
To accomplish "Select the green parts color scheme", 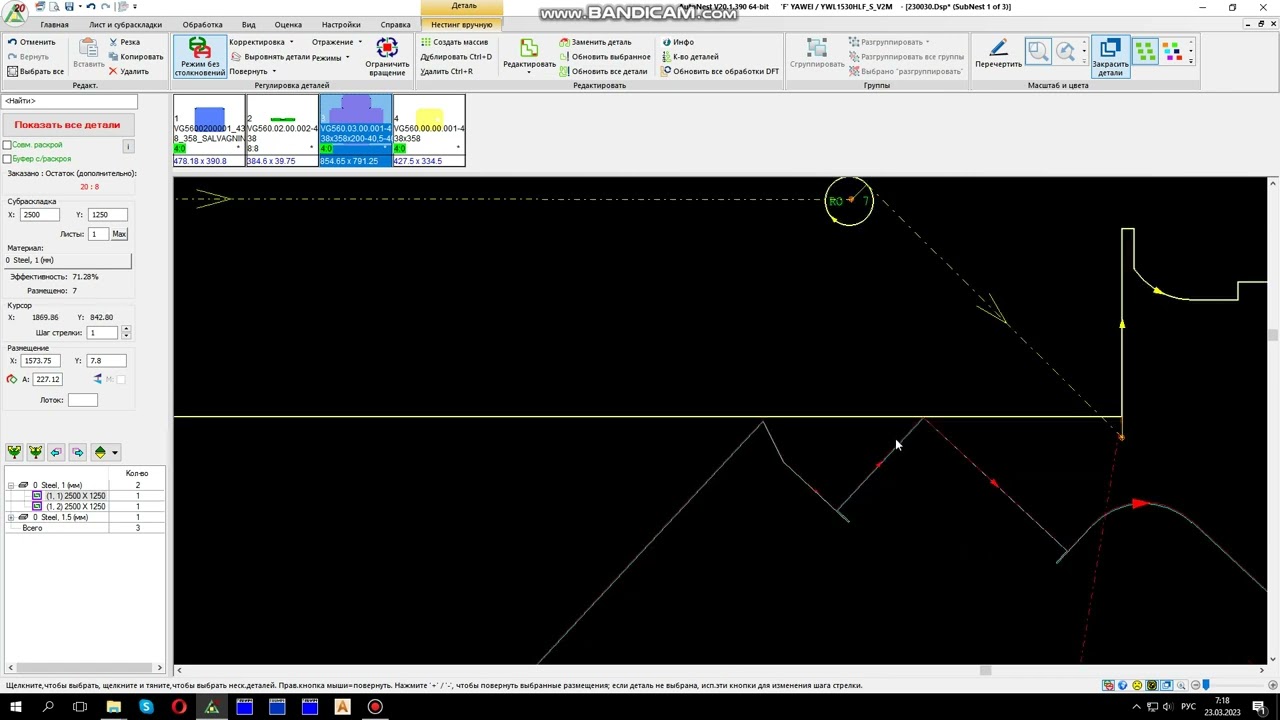I will coord(1146,51).
